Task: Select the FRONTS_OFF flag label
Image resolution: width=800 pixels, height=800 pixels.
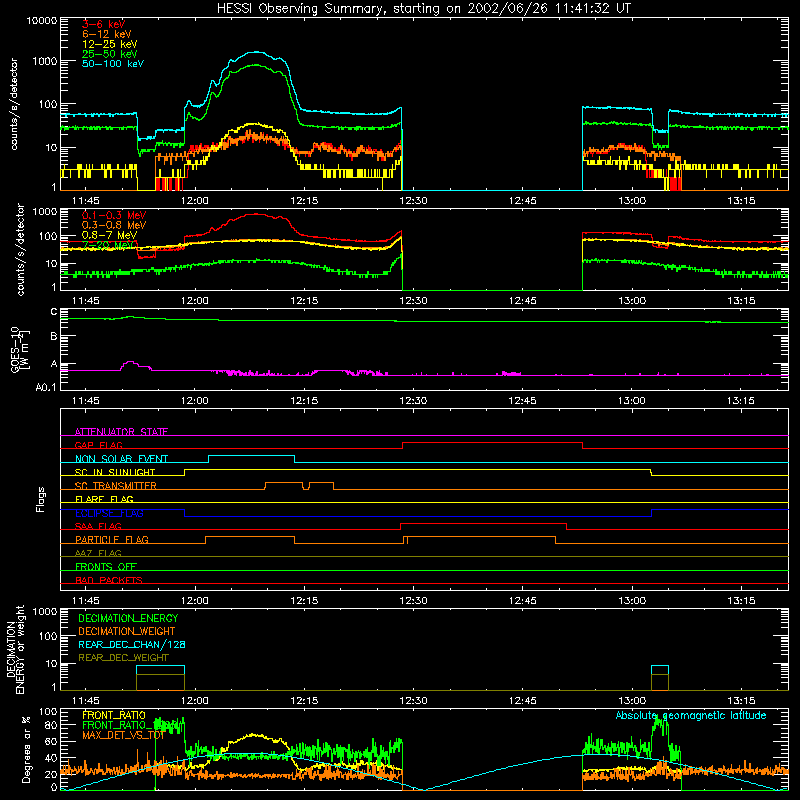Action: 106,566
